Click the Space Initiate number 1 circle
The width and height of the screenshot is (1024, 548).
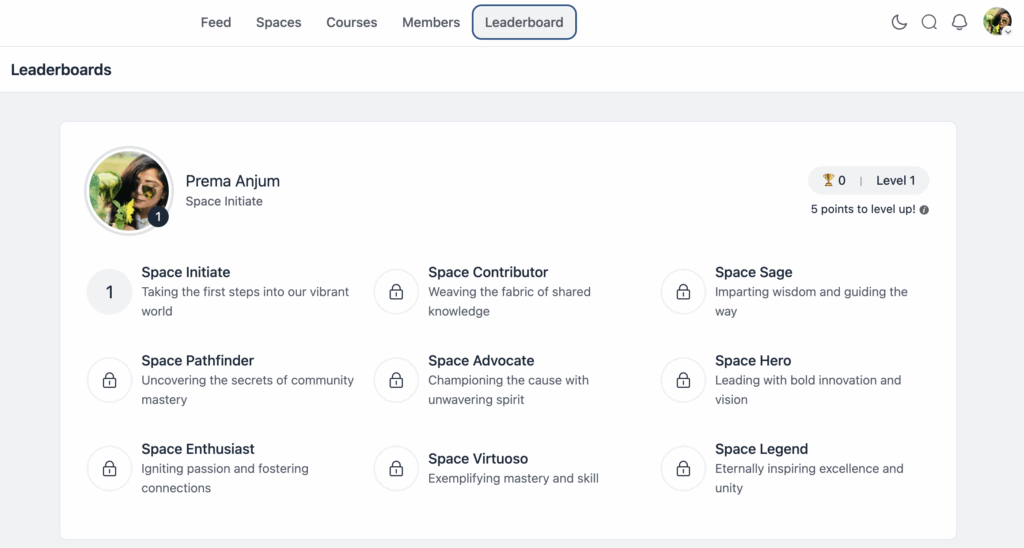109,291
